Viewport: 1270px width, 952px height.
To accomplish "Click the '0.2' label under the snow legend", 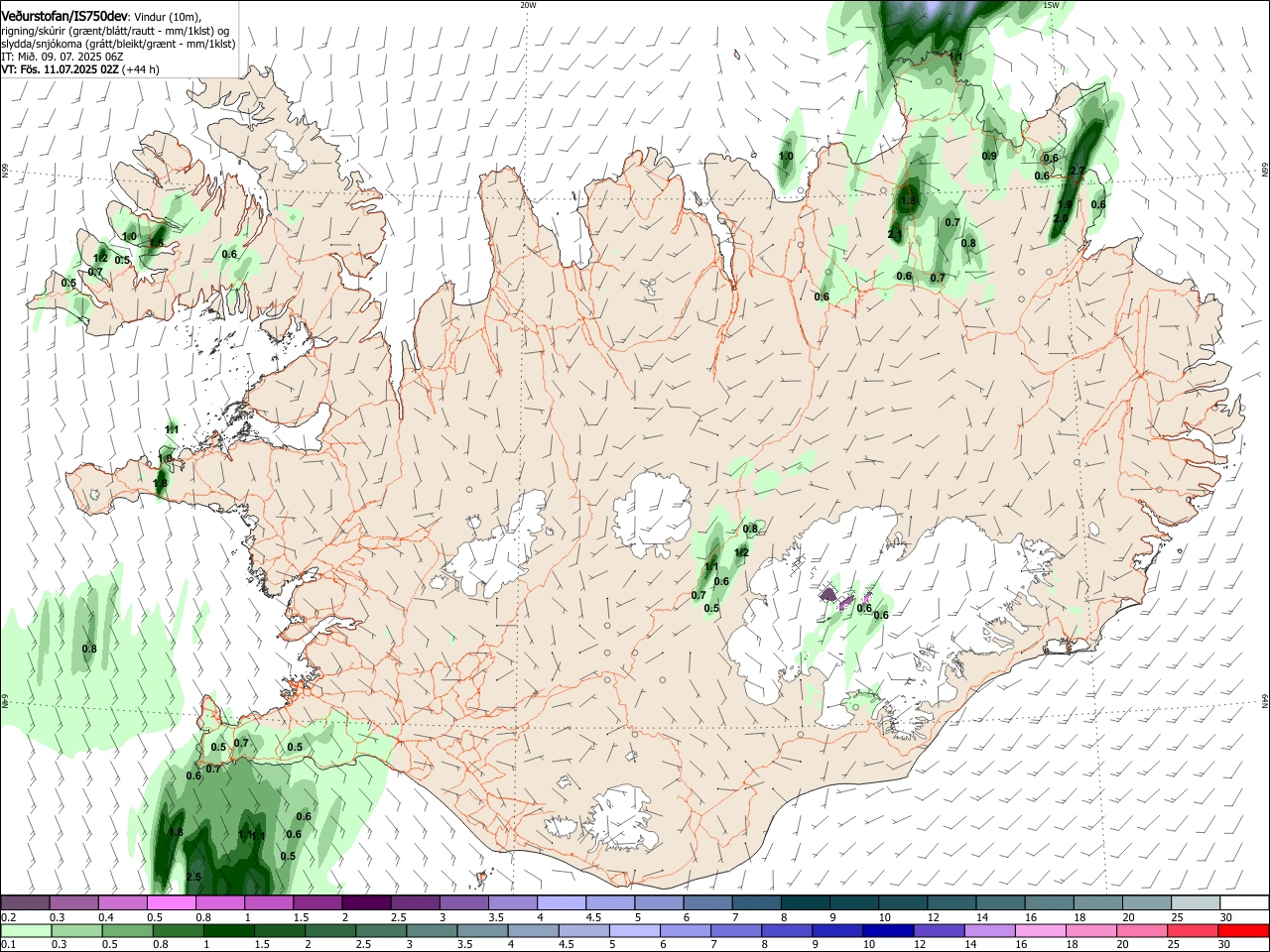I will (x=8, y=917).
